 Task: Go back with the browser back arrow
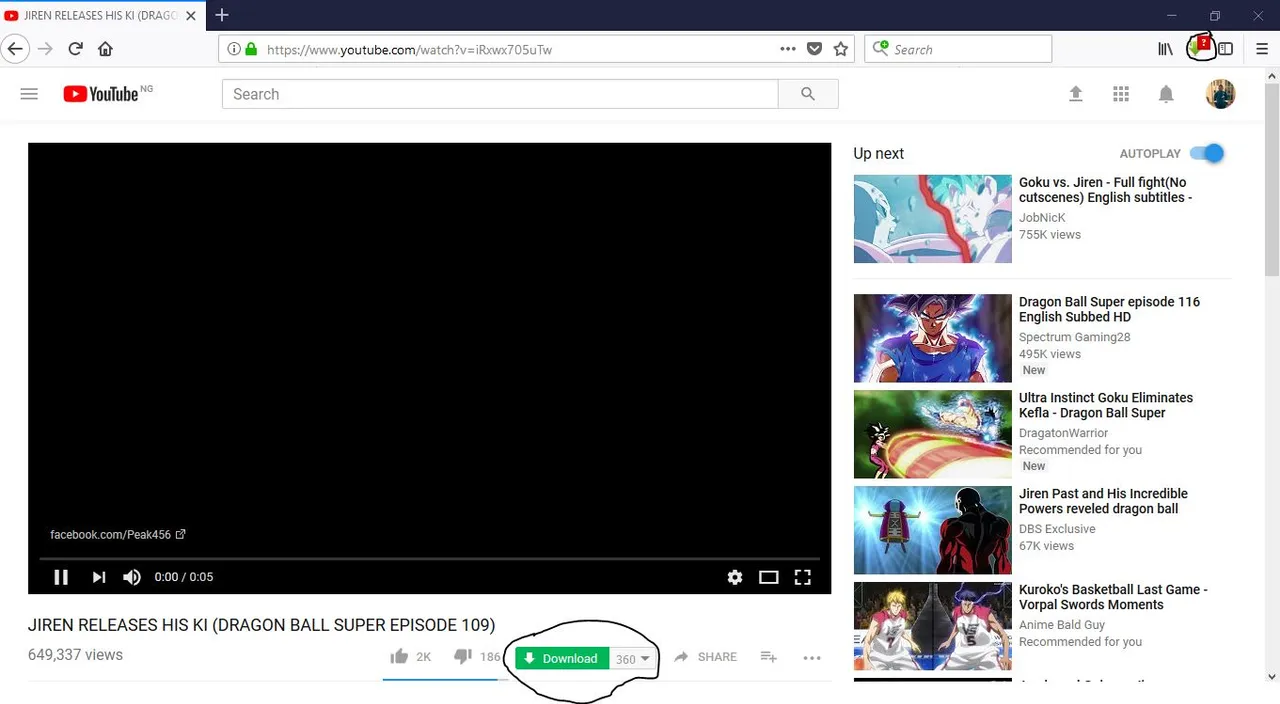(x=15, y=49)
